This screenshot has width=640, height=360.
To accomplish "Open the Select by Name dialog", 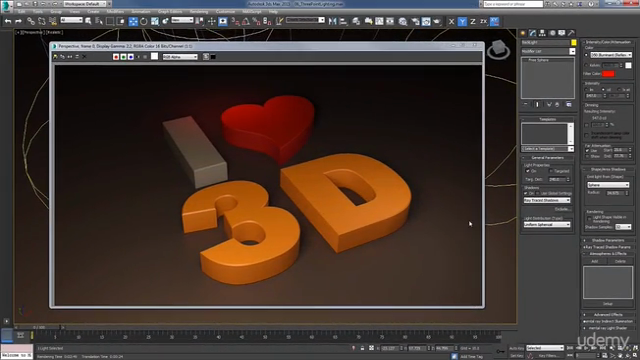I will coord(99,21).
